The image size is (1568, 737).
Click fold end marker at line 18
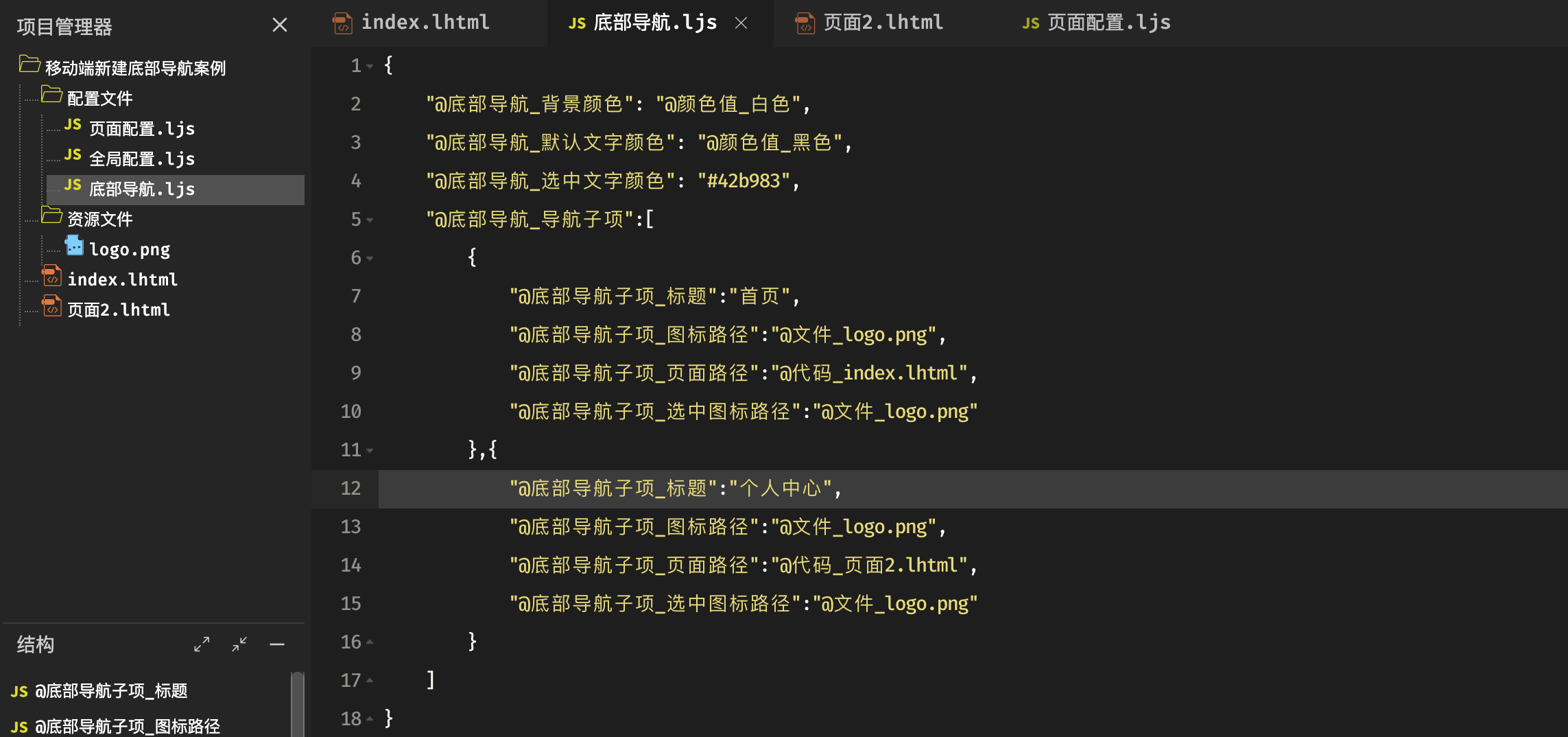[370, 719]
